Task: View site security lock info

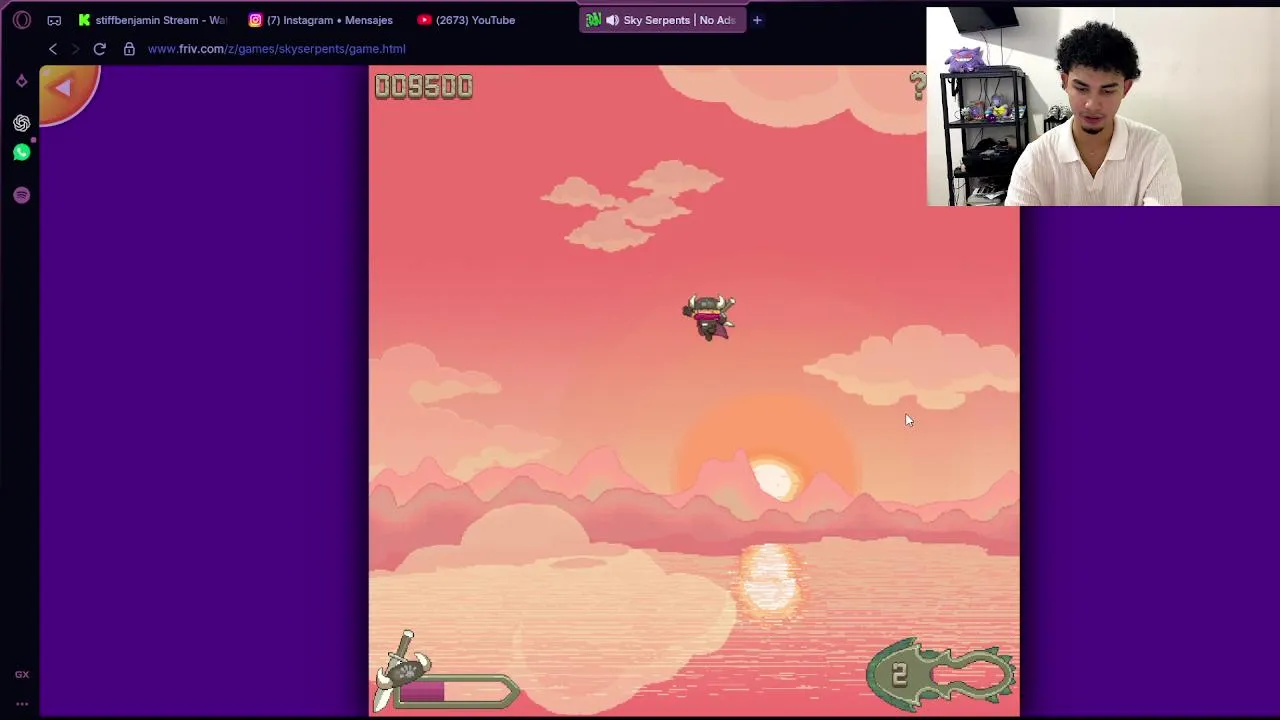Action: coord(129,48)
